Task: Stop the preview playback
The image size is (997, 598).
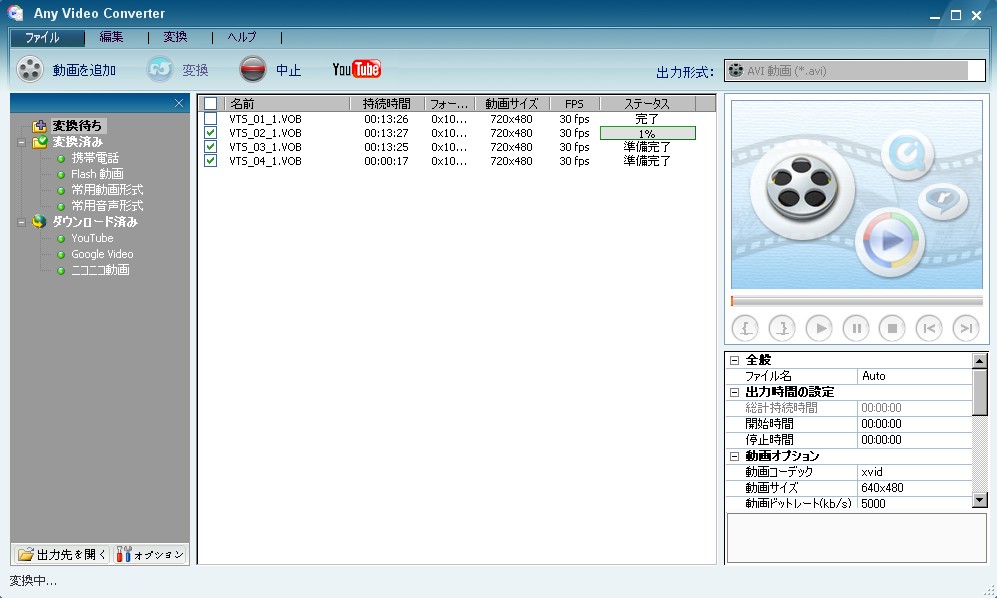Action: pos(892,328)
